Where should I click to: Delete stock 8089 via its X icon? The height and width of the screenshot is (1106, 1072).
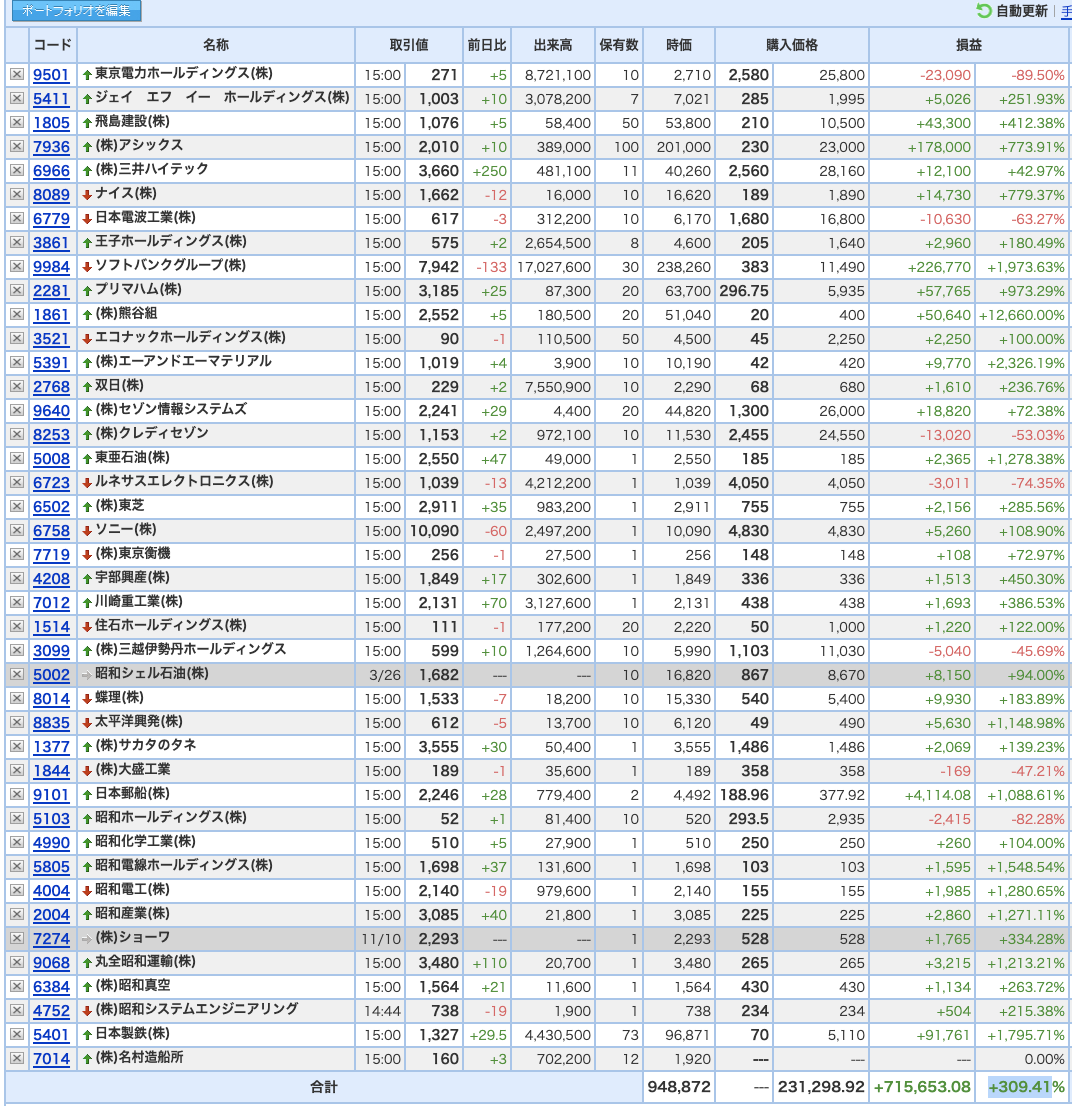tap(17, 195)
